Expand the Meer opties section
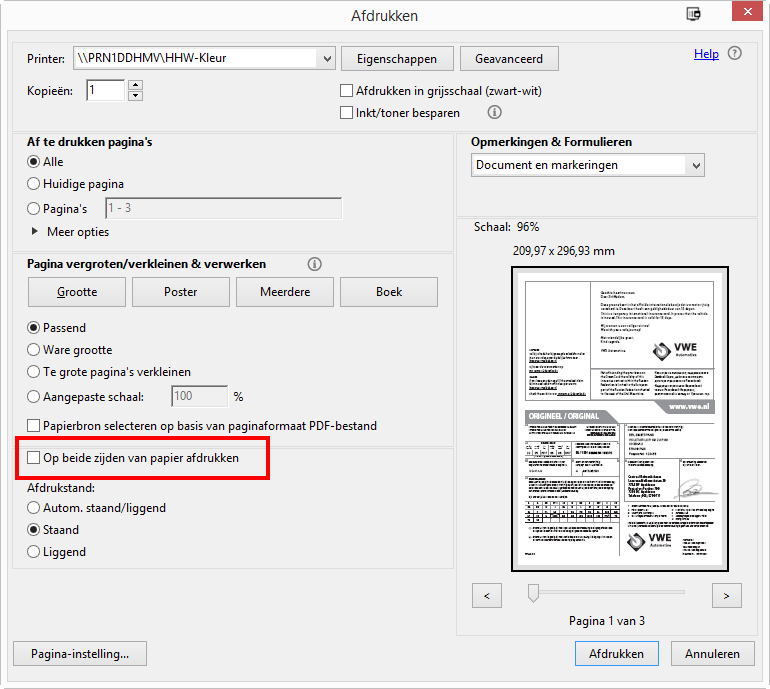This screenshot has height=689, width=770. coord(38,232)
